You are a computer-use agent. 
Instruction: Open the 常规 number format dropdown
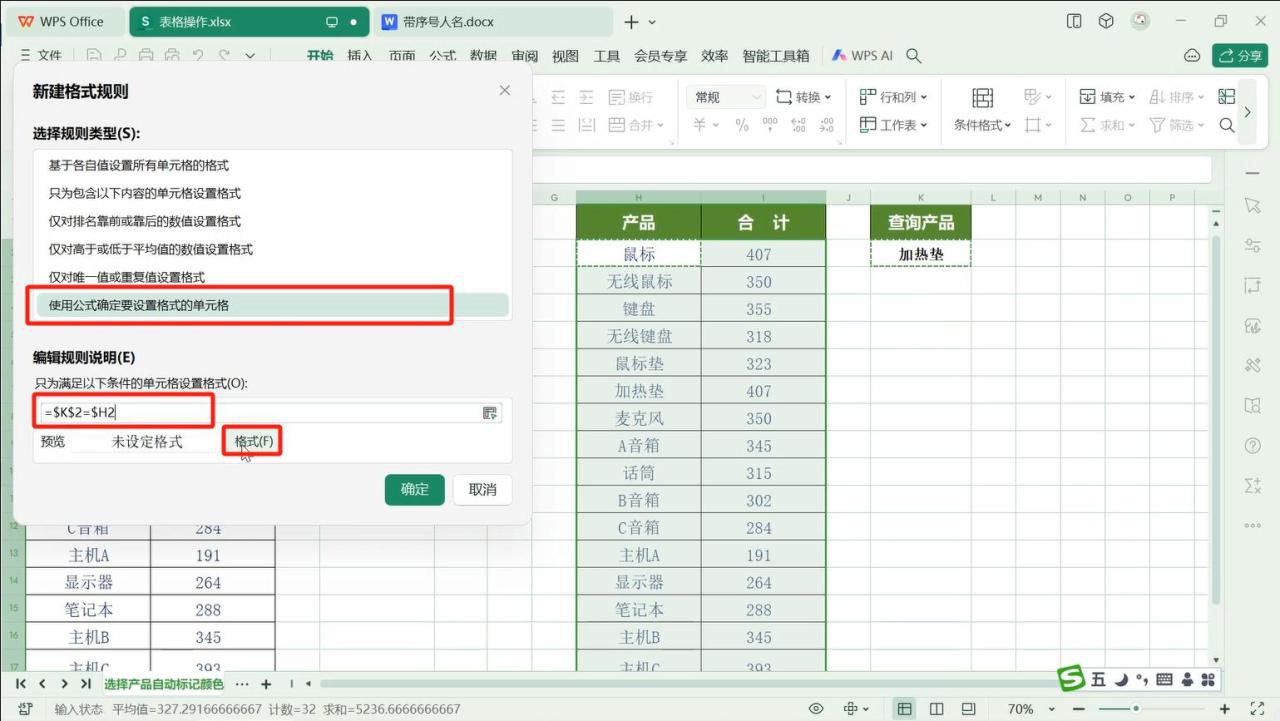coord(726,97)
